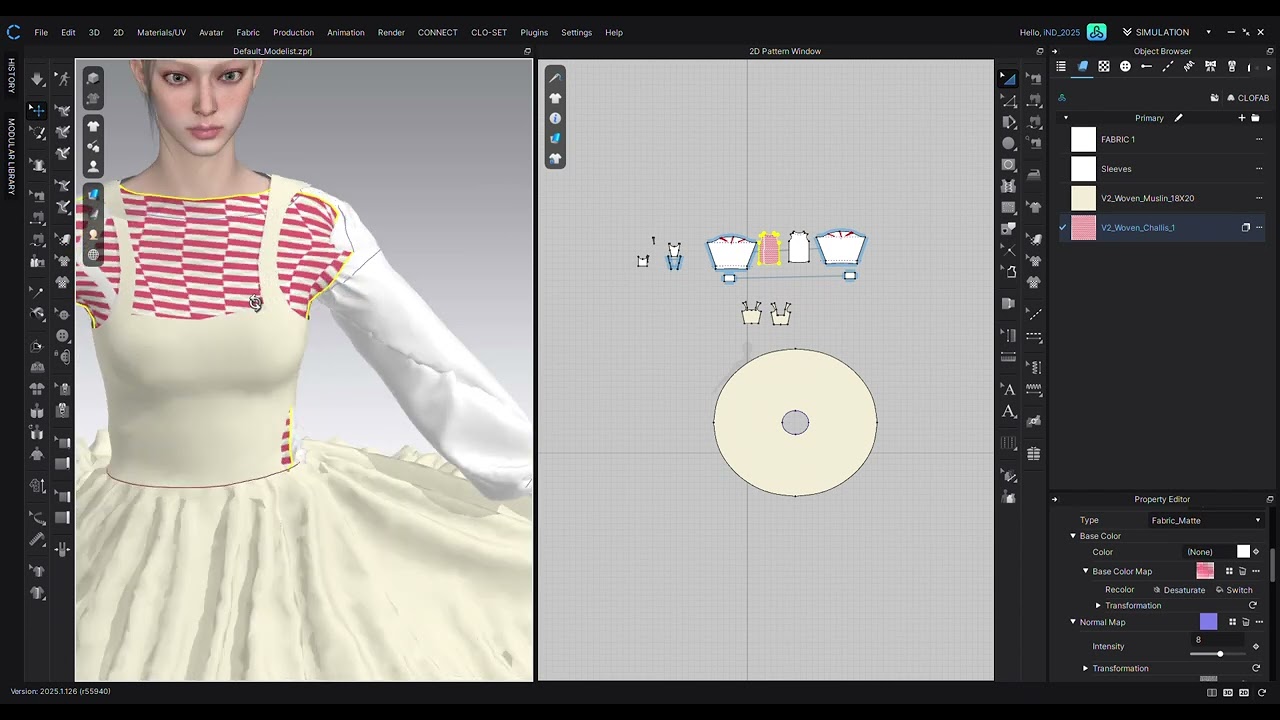Open the Puckering tab in Object Browser
Screen dimensions: 1280x720
coord(1189,67)
